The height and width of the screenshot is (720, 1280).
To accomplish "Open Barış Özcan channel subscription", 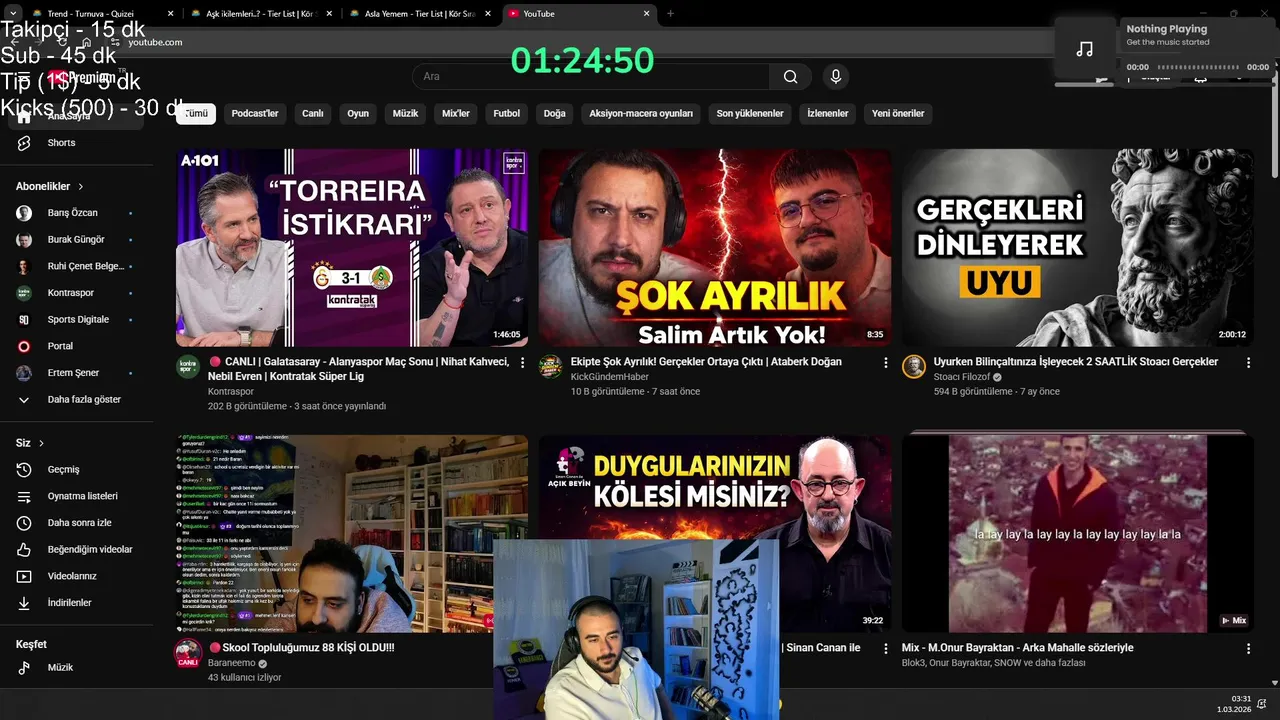I will pyautogui.click(x=76, y=213).
